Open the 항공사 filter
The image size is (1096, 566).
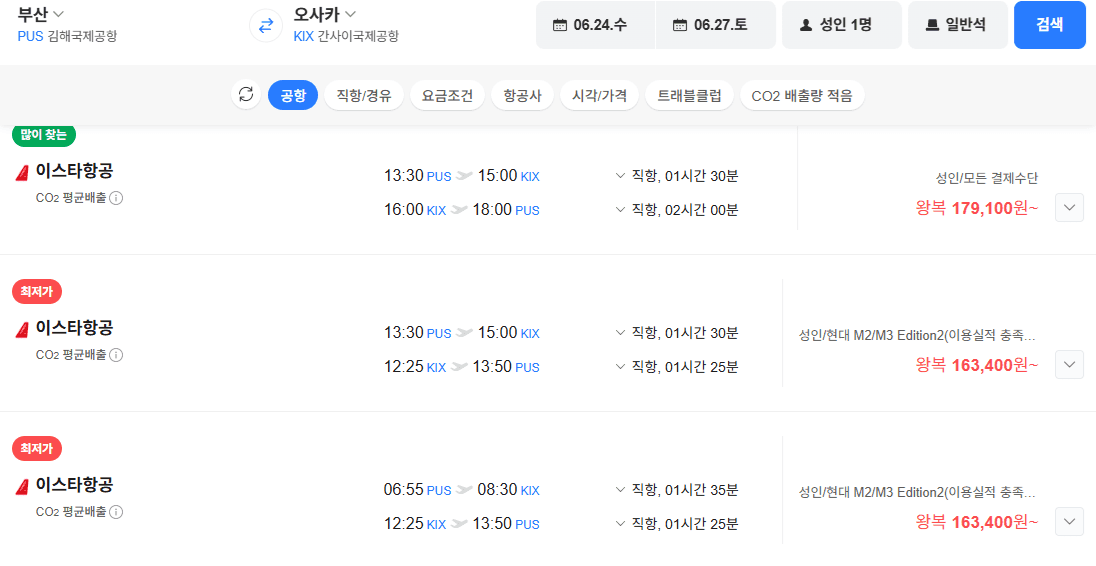point(522,95)
